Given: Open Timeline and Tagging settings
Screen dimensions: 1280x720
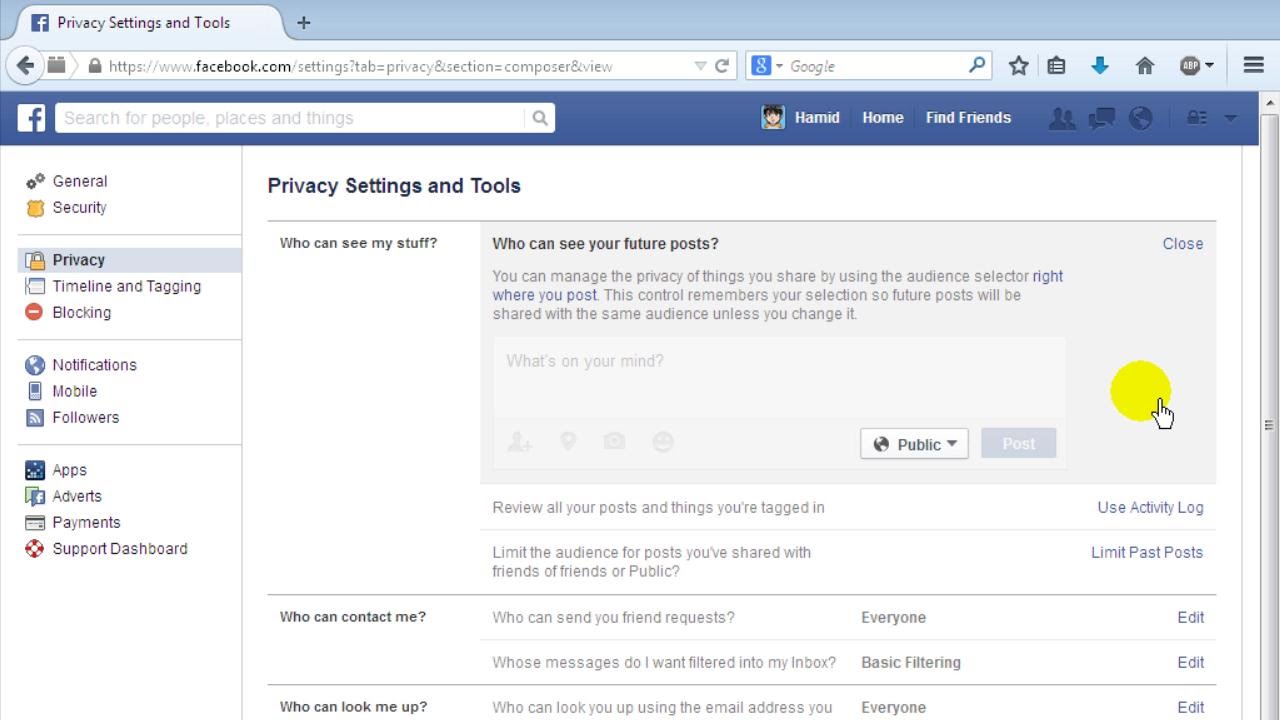Looking at the screenshot, I should [x=127, y=286].
